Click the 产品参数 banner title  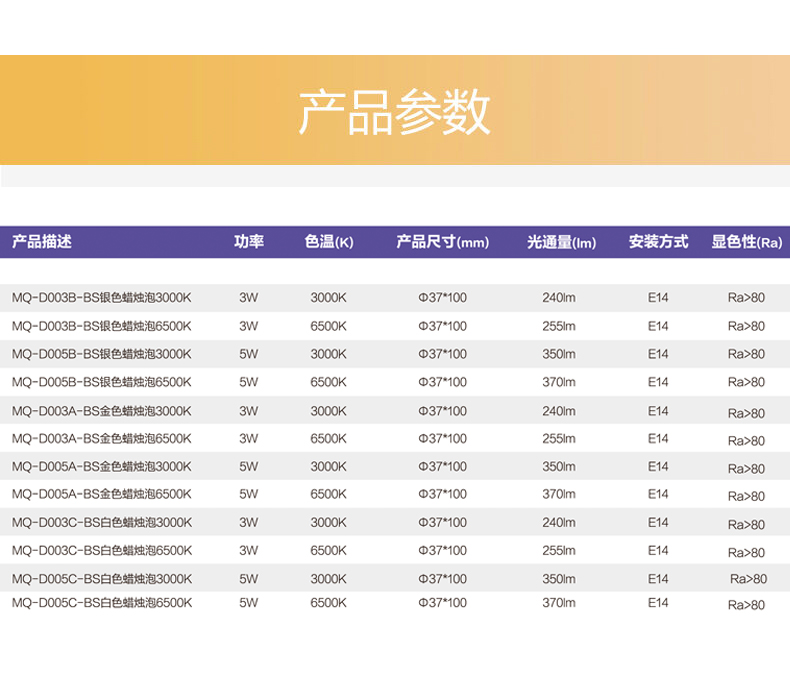point(394,113)
